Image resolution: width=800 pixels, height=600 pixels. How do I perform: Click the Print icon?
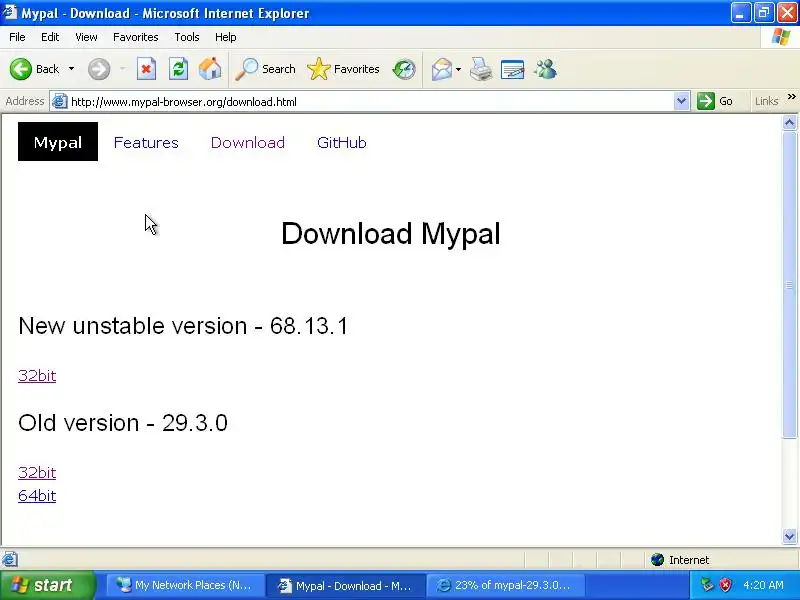[481, 69]
